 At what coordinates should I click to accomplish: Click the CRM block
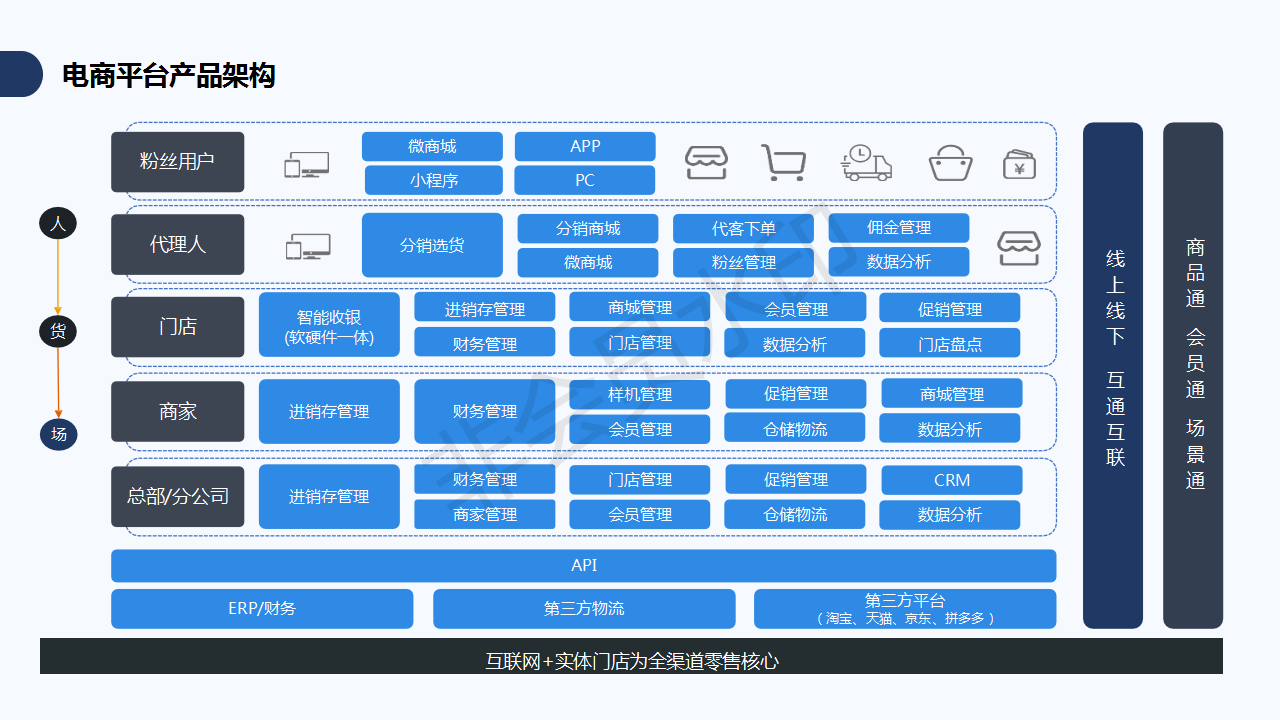pos(951,480)
